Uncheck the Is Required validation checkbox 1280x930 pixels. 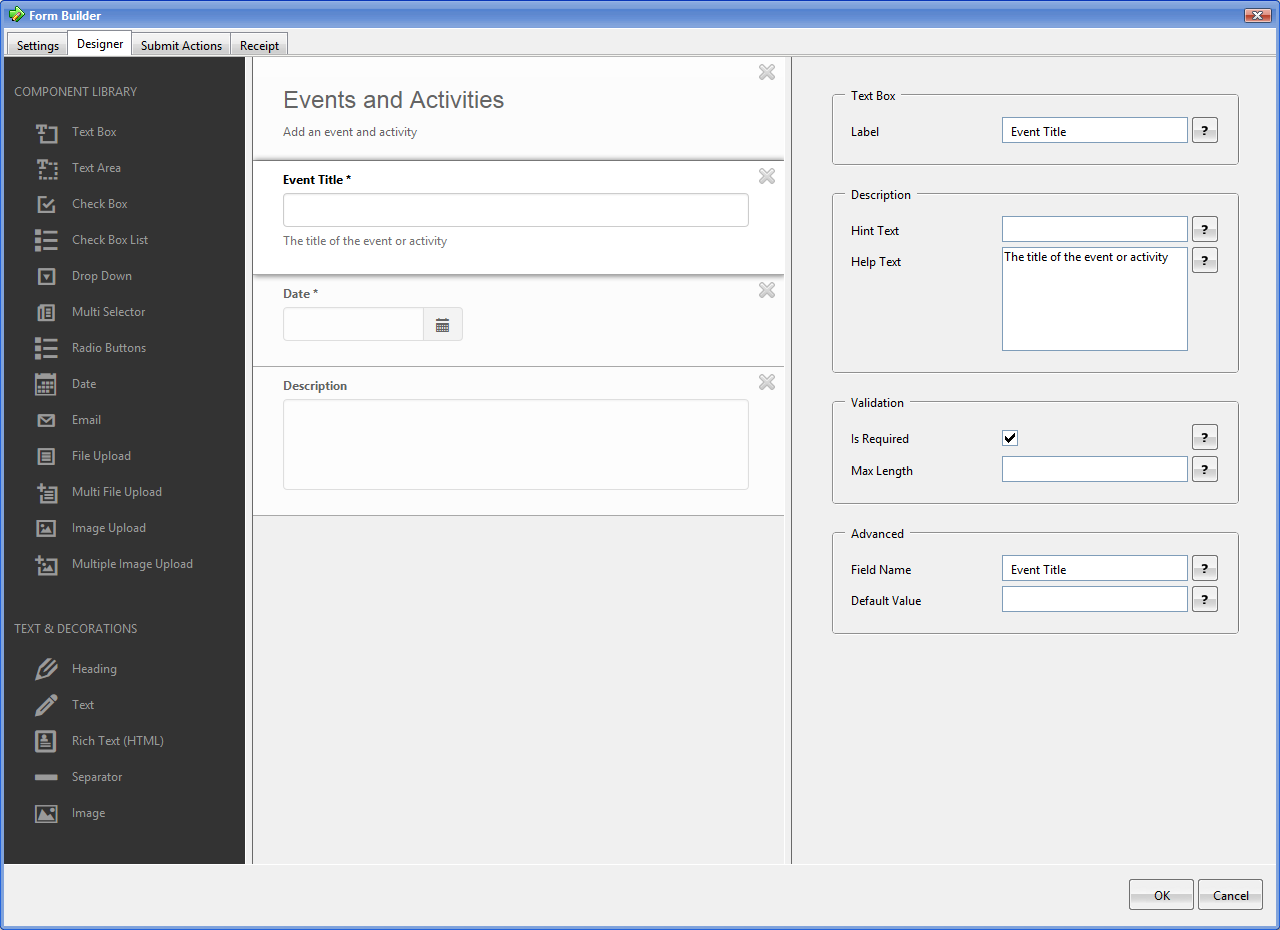1010,437
